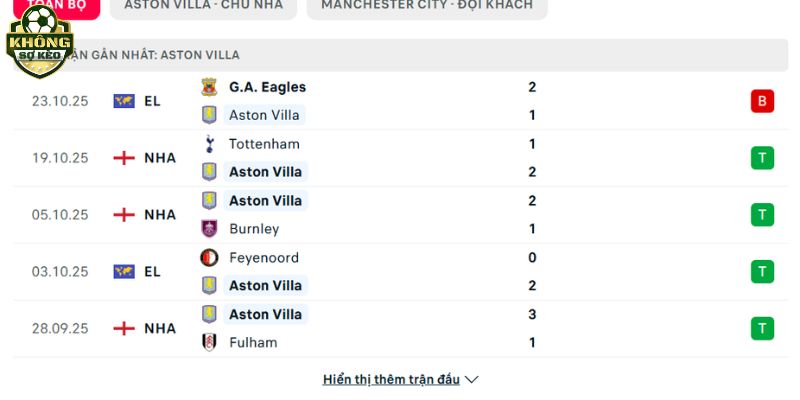The height and width of the screenshot is (400, 800).
Task: Click the G.A. Eagles club crest
Action: click(209, 87)
